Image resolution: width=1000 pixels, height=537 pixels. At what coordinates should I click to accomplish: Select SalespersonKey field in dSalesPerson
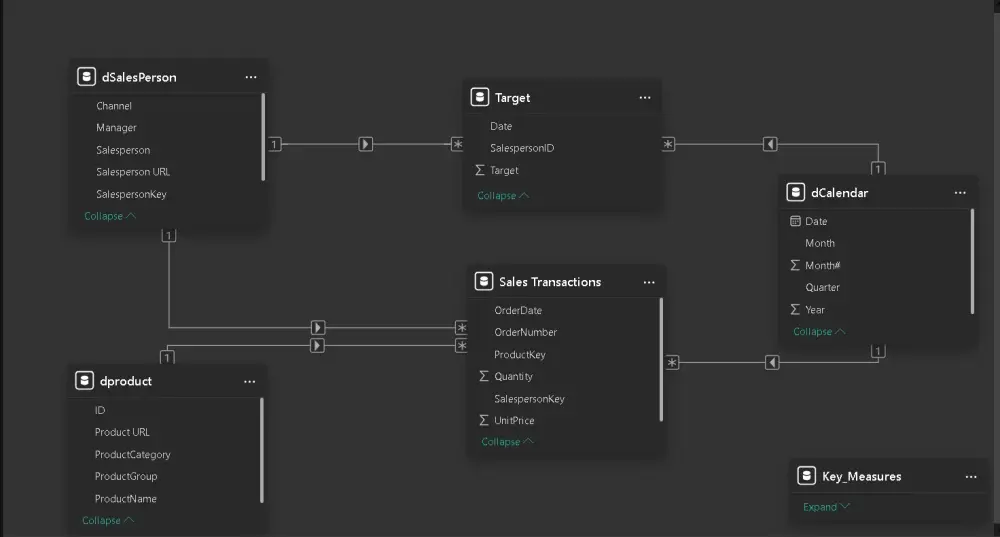coord(131,194)
